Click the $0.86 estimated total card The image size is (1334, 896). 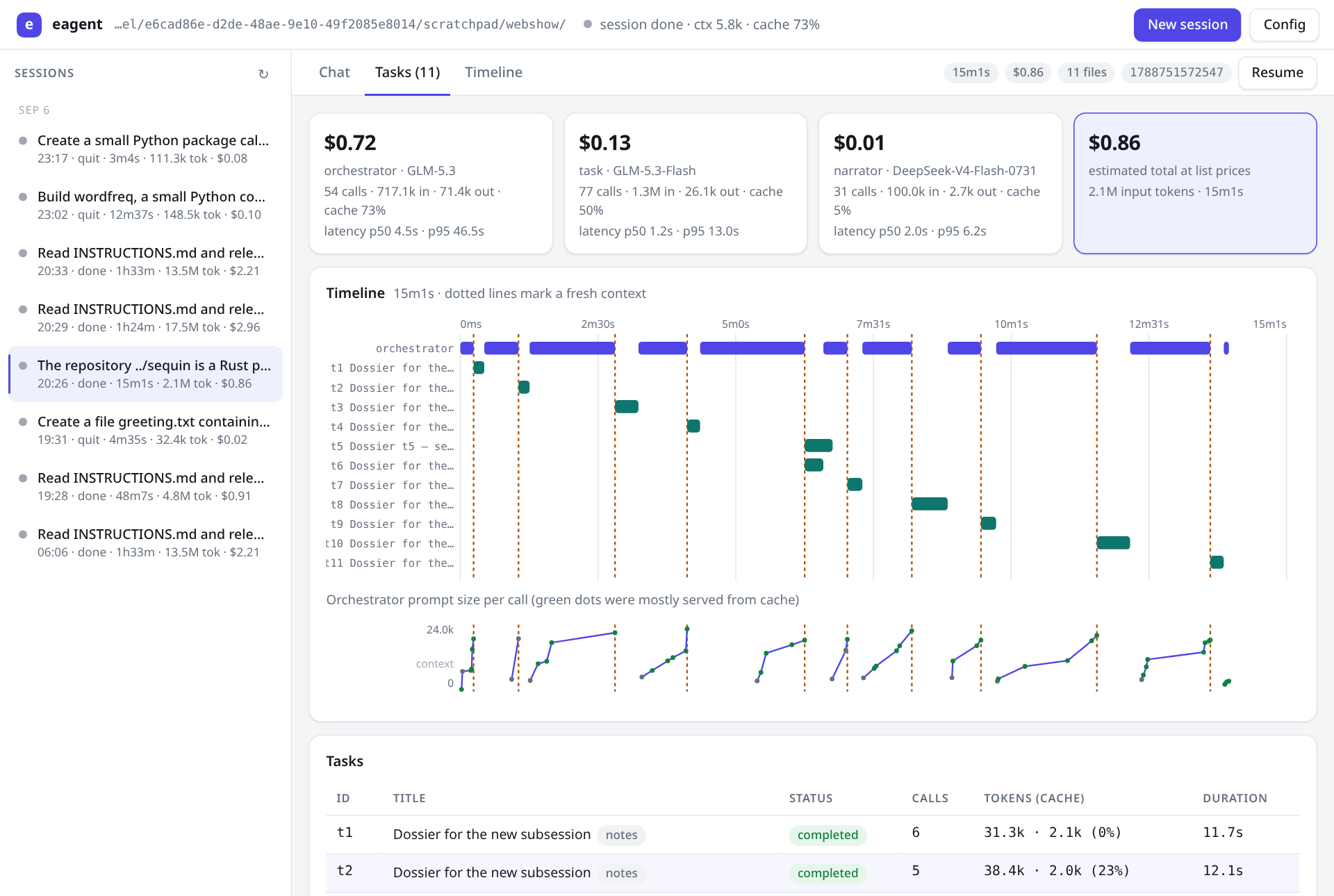point(1195,183)
